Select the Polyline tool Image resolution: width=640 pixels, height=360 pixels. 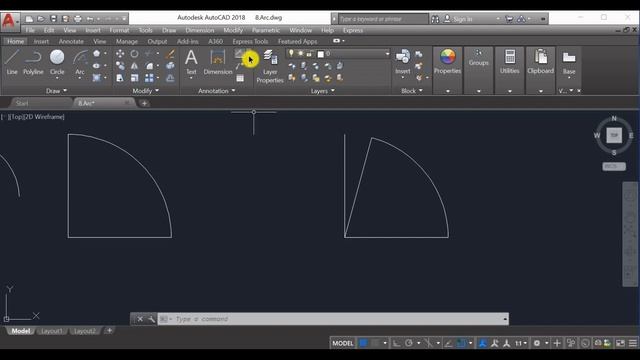[x=33, y=62]
